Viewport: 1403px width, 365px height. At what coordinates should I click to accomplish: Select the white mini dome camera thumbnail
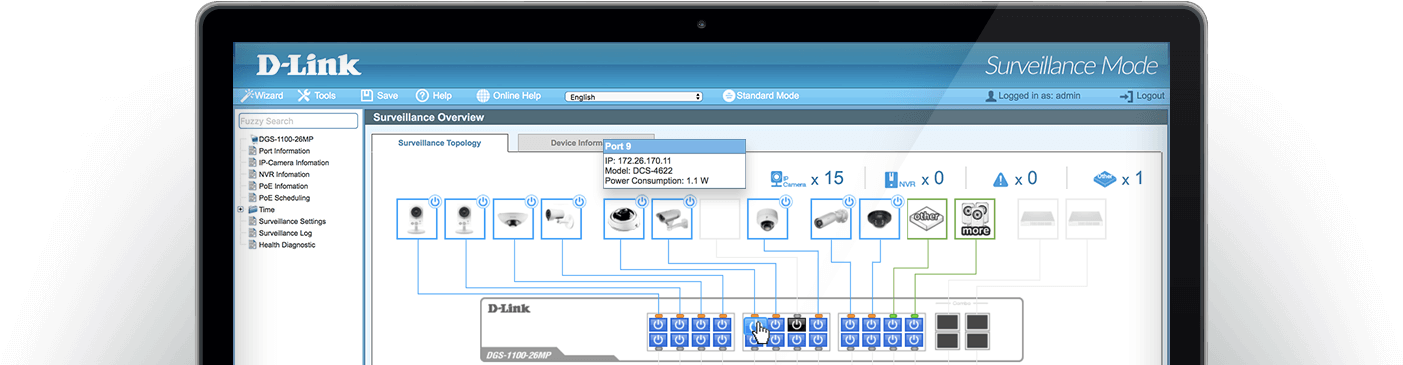(x=767, y=219)
